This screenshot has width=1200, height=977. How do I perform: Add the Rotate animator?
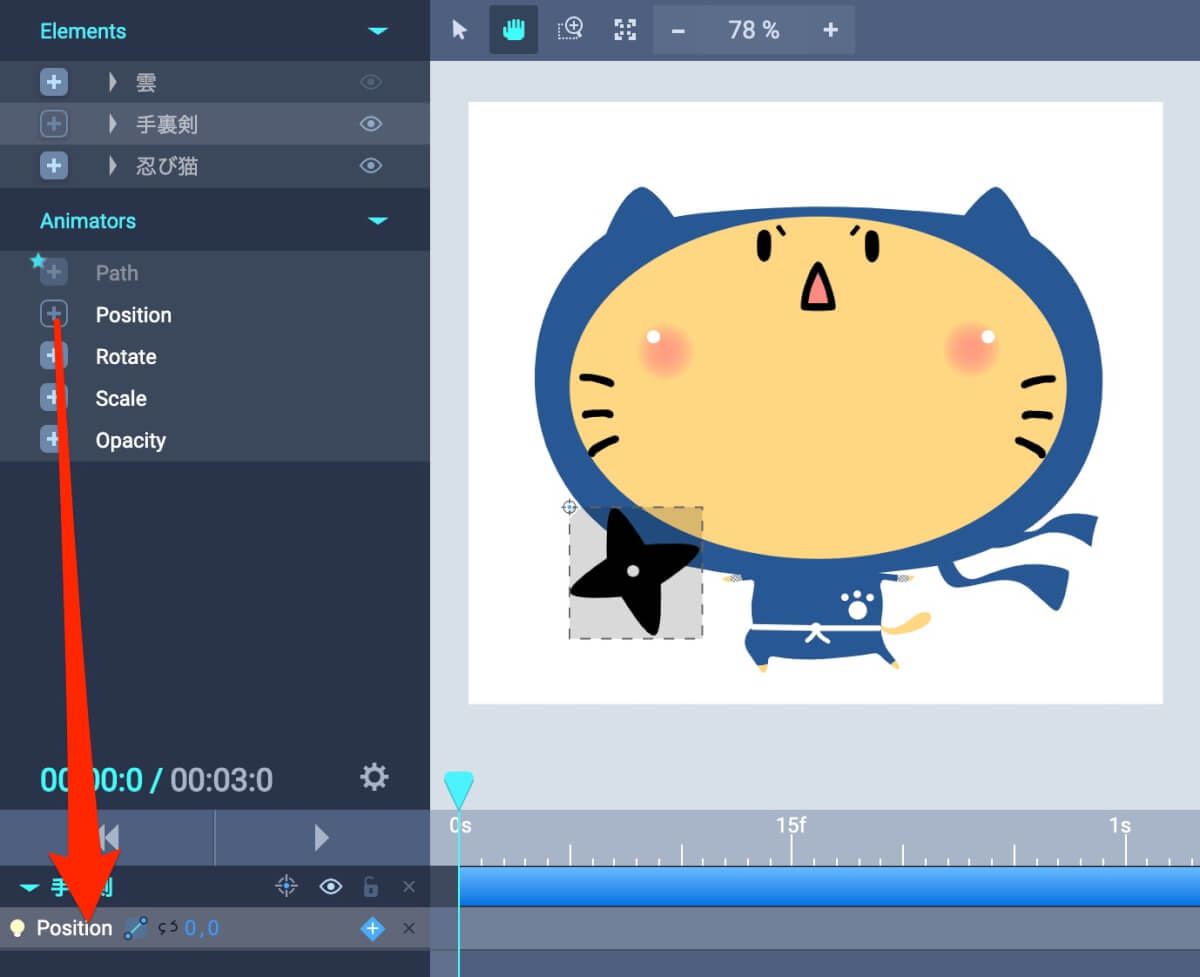pyautogui.click(x=54, y=356)
